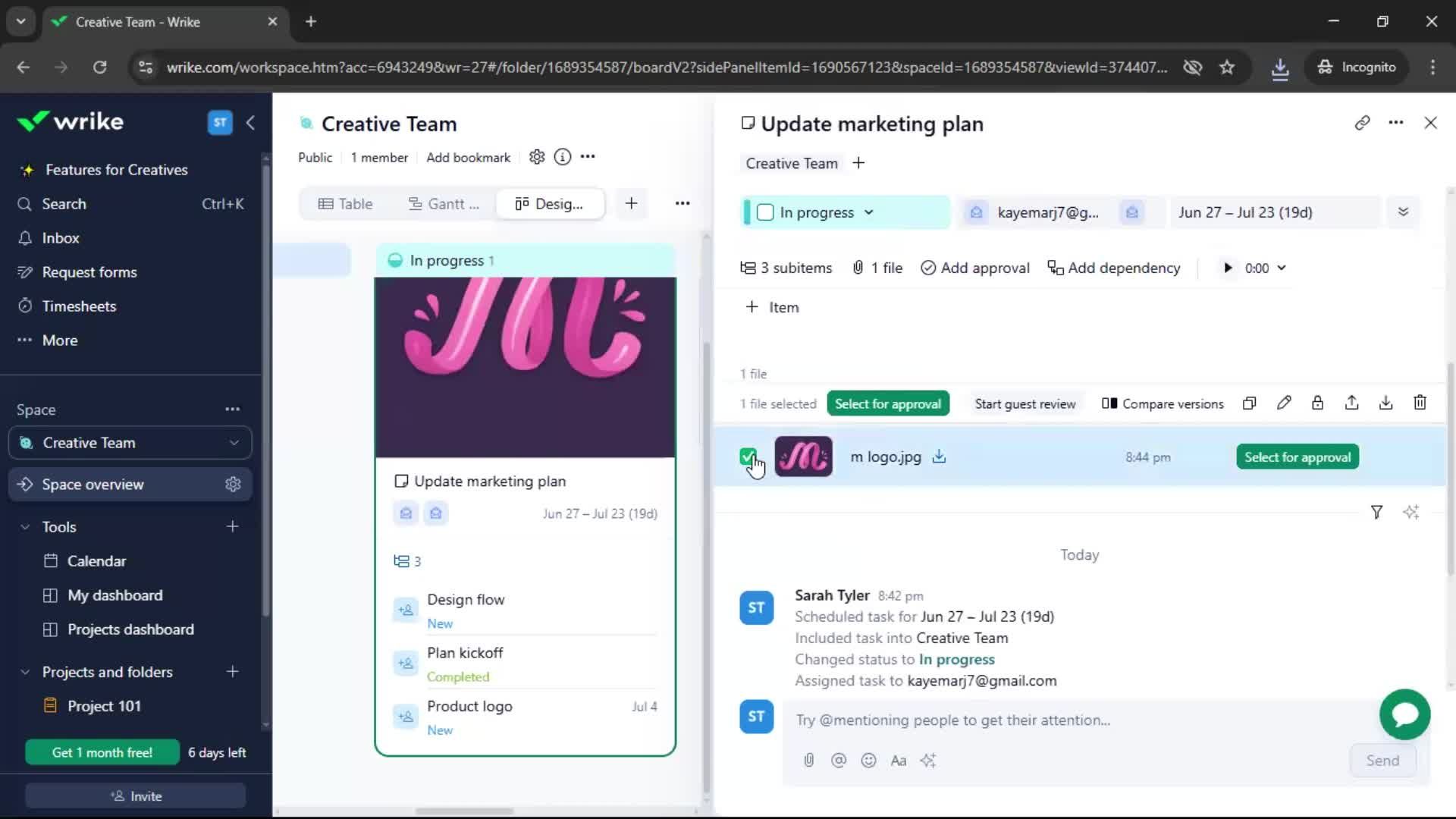Add a new view with plus button
The image size is (1456, 819).
point(631,203)
